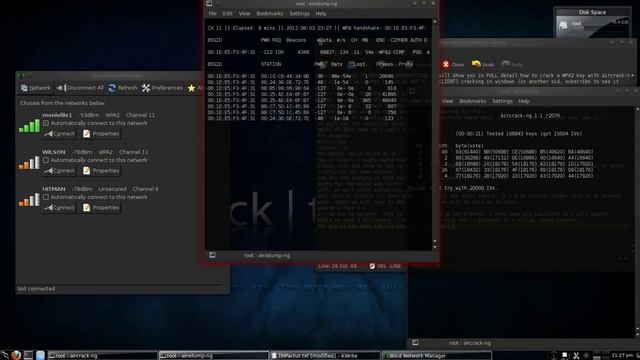Open File menu in airodump-ng terminal

(x=213, y=13)
